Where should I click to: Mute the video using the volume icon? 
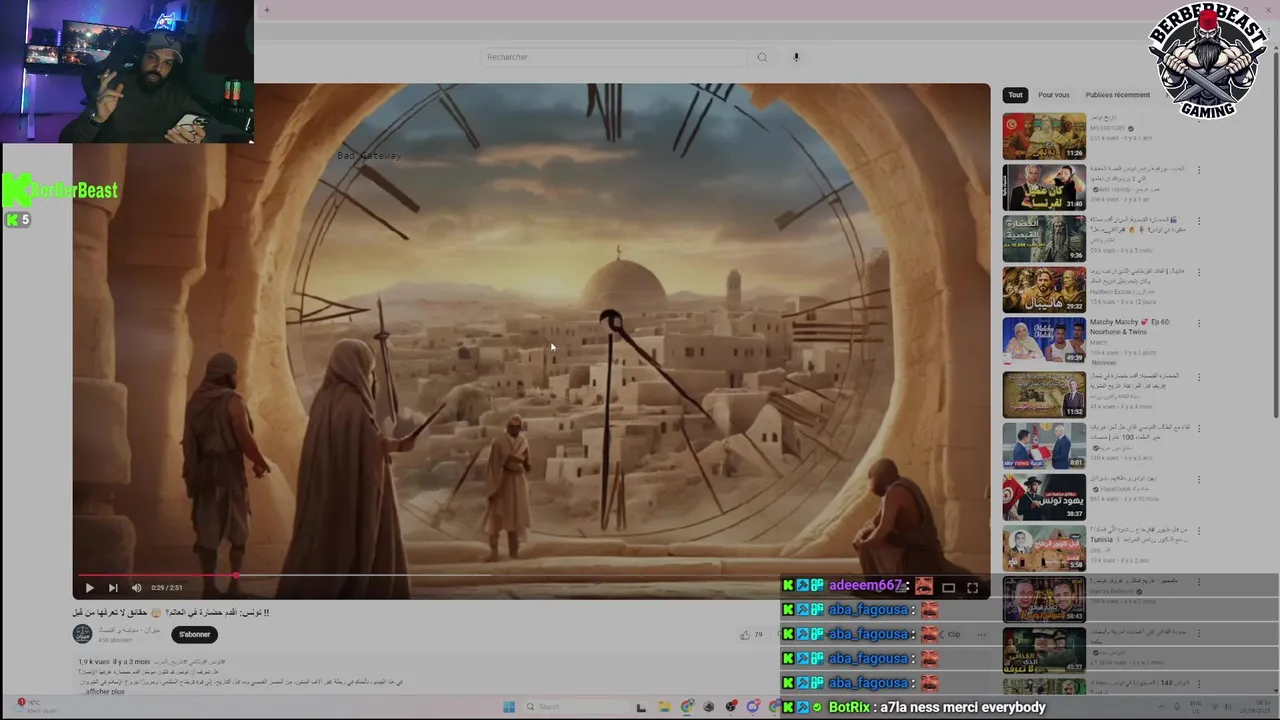[137, 588]
